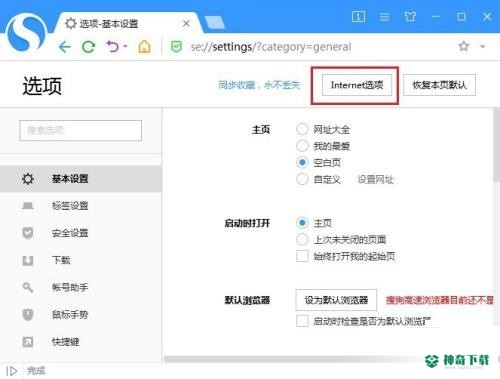Enable 始终打开我的起始页 checkbox
The height and width of the screenshot is (379, 500).
click(302, 256)
